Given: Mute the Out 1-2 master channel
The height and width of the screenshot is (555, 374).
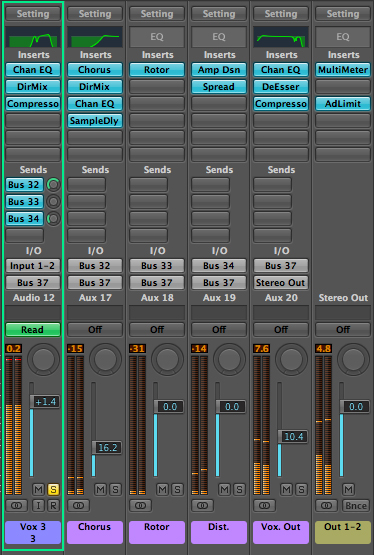Looking at the screenshot, I should [348, 490].
